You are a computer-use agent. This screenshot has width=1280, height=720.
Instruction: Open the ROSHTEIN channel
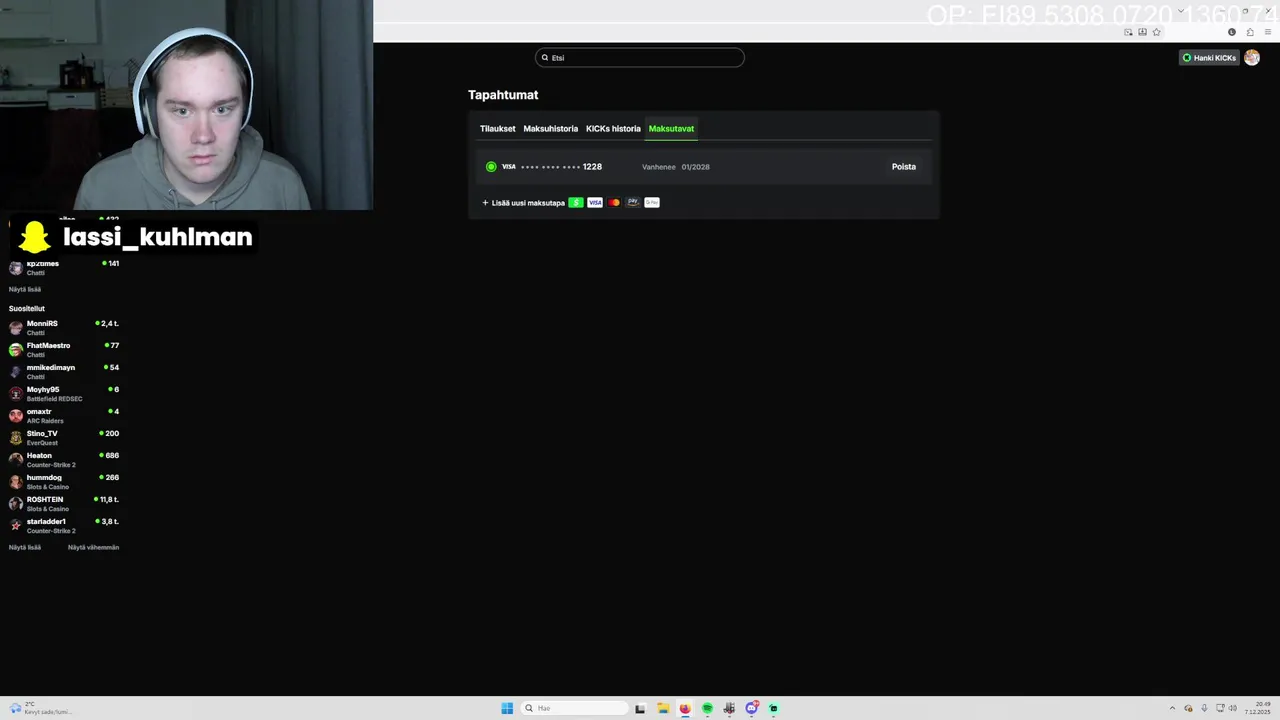(64, 504)
